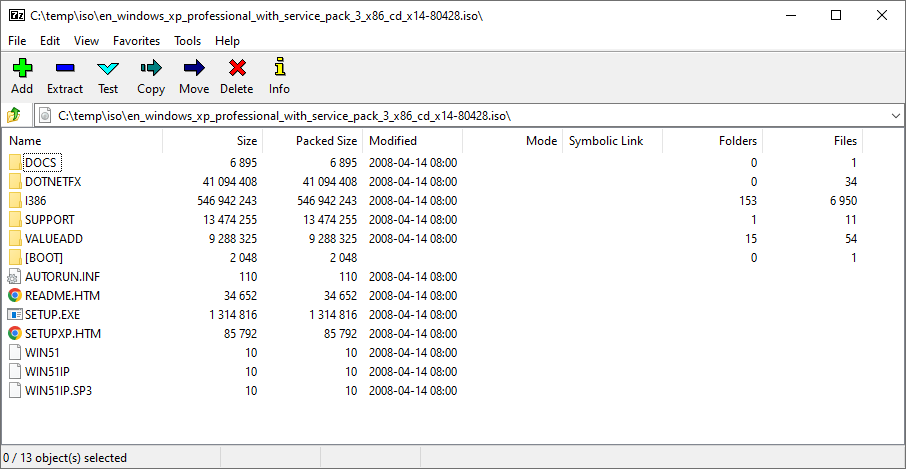The height and width of the screenshot is (469, 906).
Task: Click the AUTORUN.INF file icon
Action: point(16,277)
